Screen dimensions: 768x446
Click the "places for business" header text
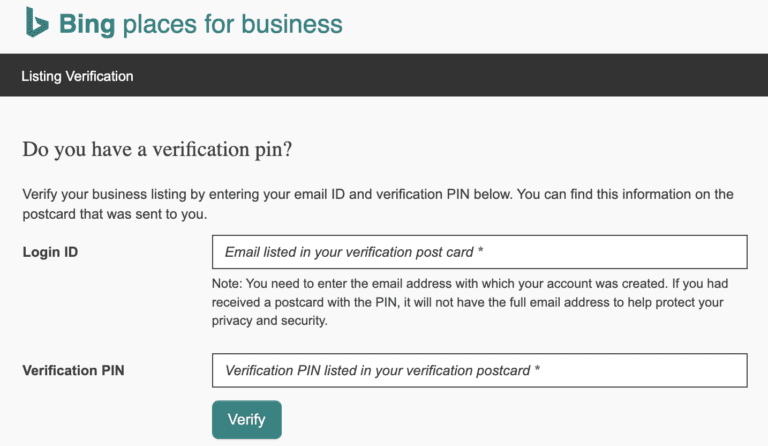click(232, 23)
